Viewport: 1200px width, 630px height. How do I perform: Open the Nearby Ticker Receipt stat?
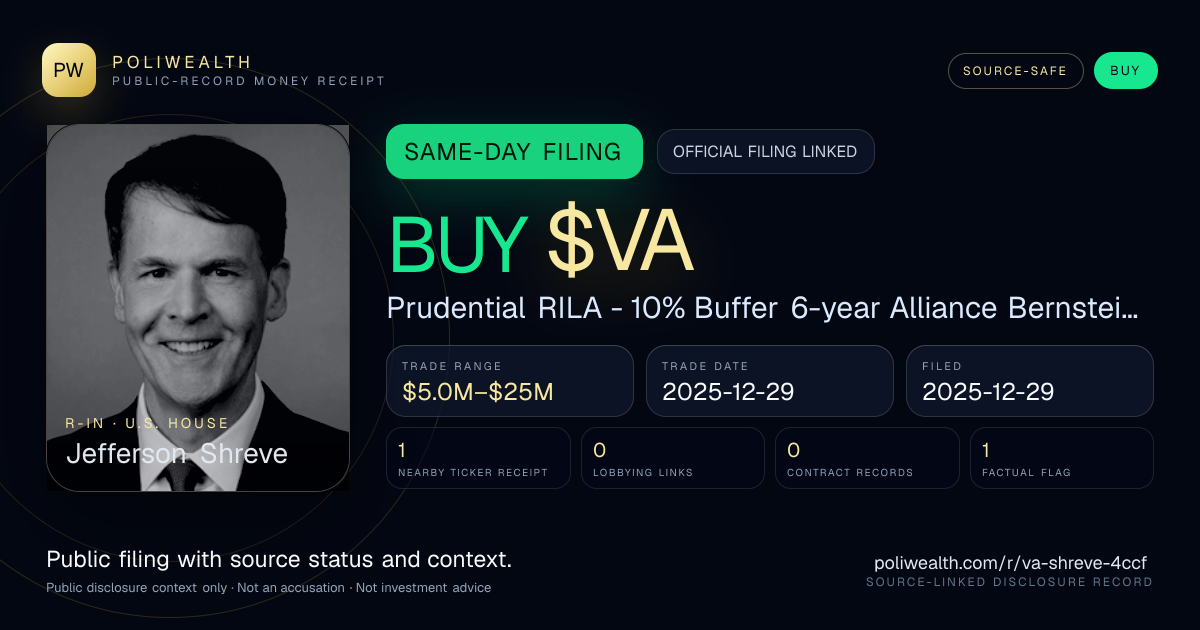(478, 458)
